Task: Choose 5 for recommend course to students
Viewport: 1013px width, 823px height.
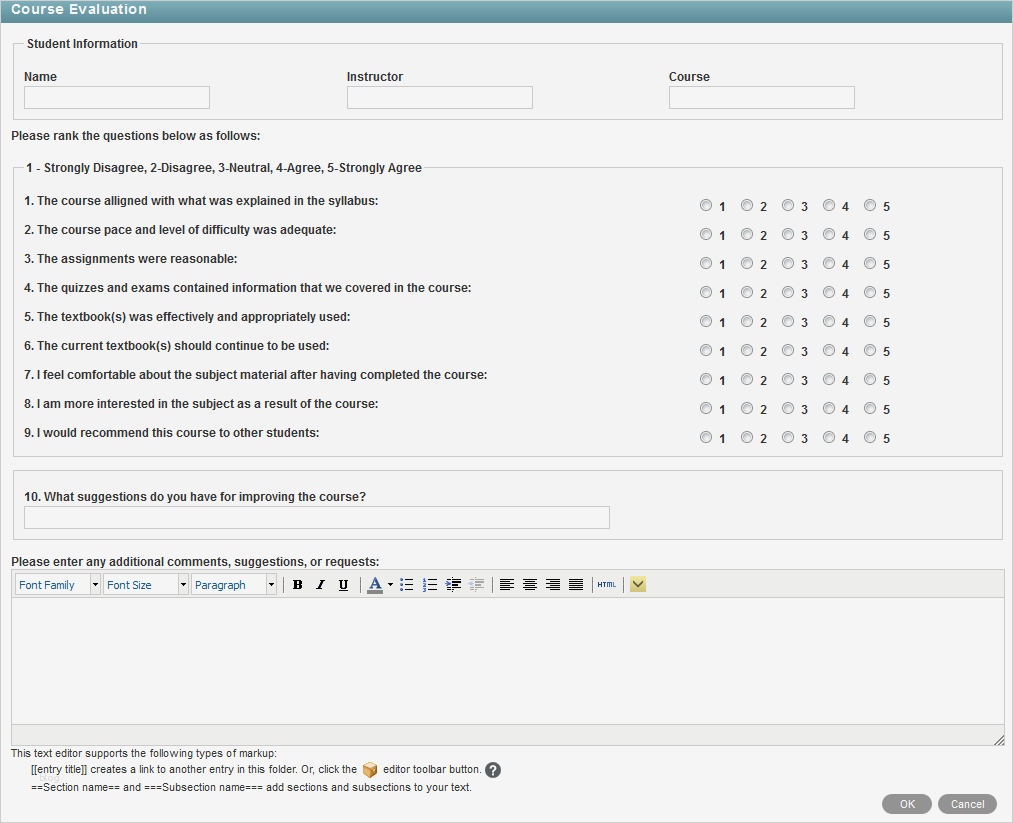Action: coord(870,438)
